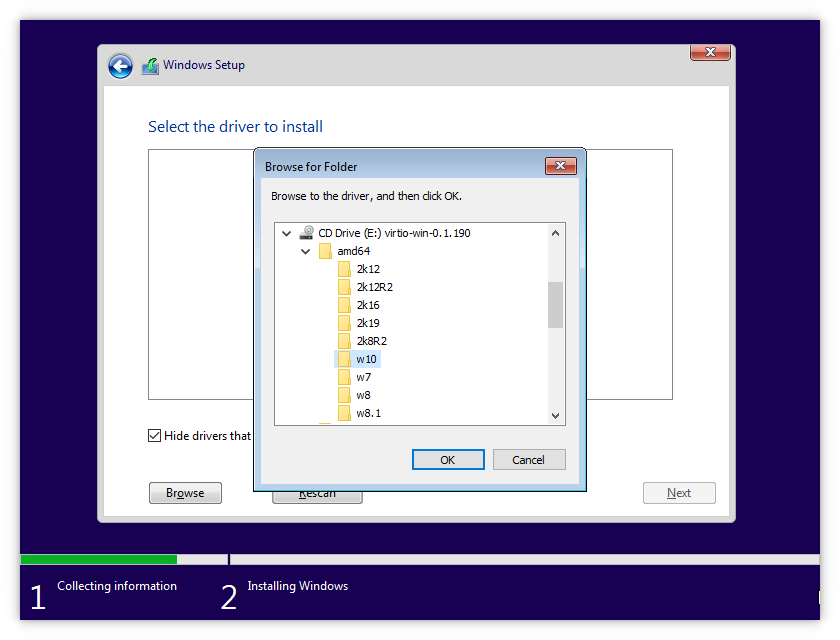The height and width of the screenshot is (640, 840).
Task: Click the w8.1 folder icon
Action: coord(344,413)
